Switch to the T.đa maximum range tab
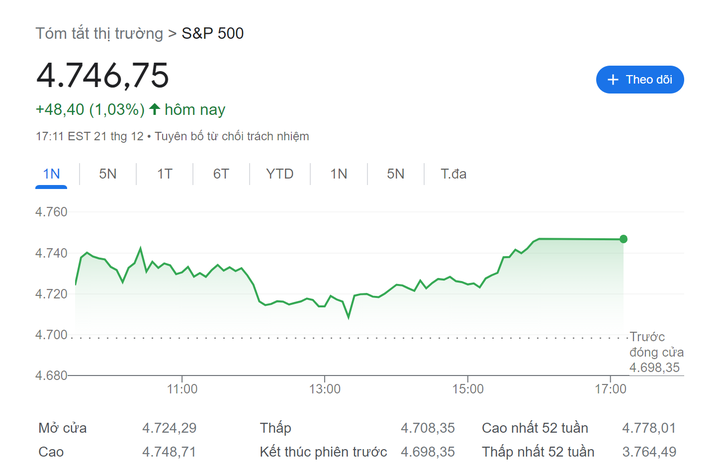Image resolution: width=720 pixels, height=472 pixels. (x=454, y=174)
